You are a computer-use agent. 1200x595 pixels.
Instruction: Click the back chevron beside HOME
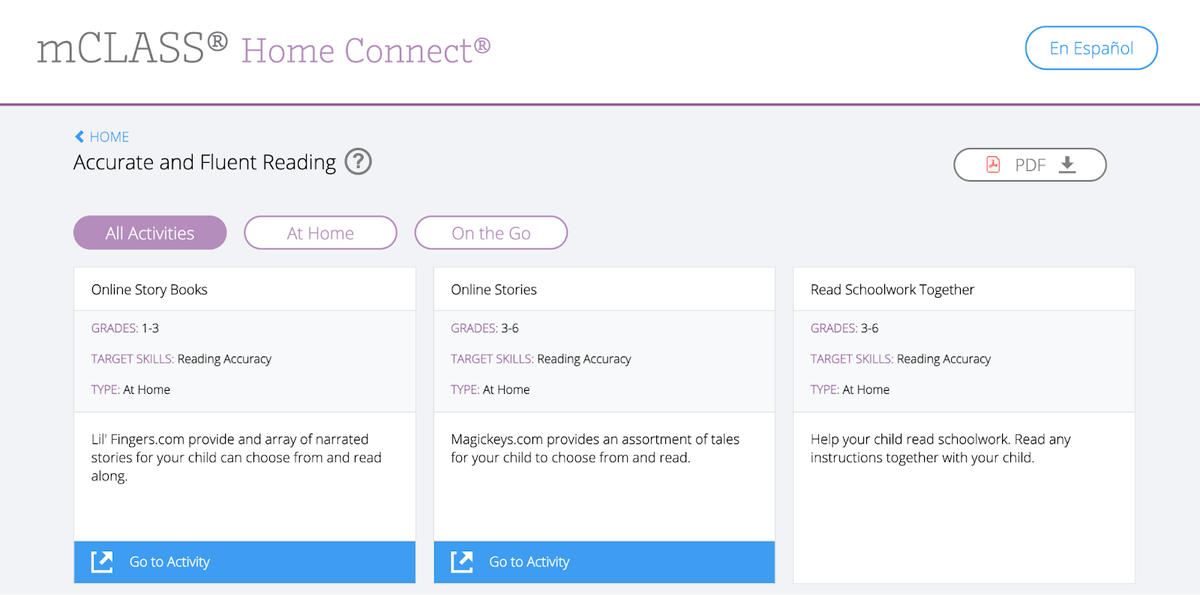79,137
